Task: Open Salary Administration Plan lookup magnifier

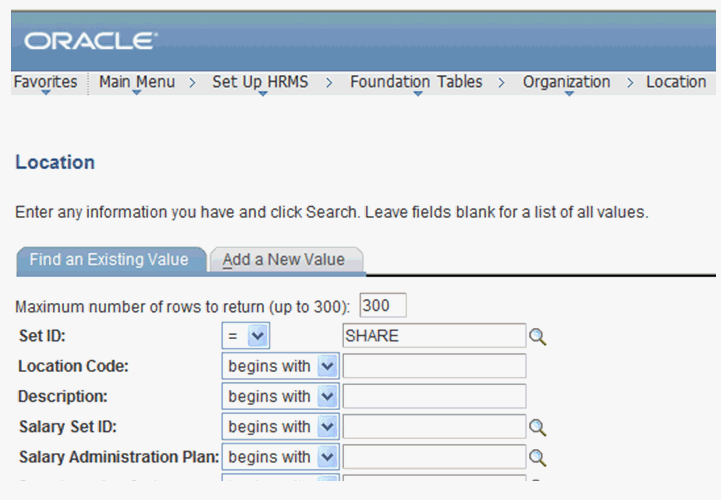Action: [537, 458]
